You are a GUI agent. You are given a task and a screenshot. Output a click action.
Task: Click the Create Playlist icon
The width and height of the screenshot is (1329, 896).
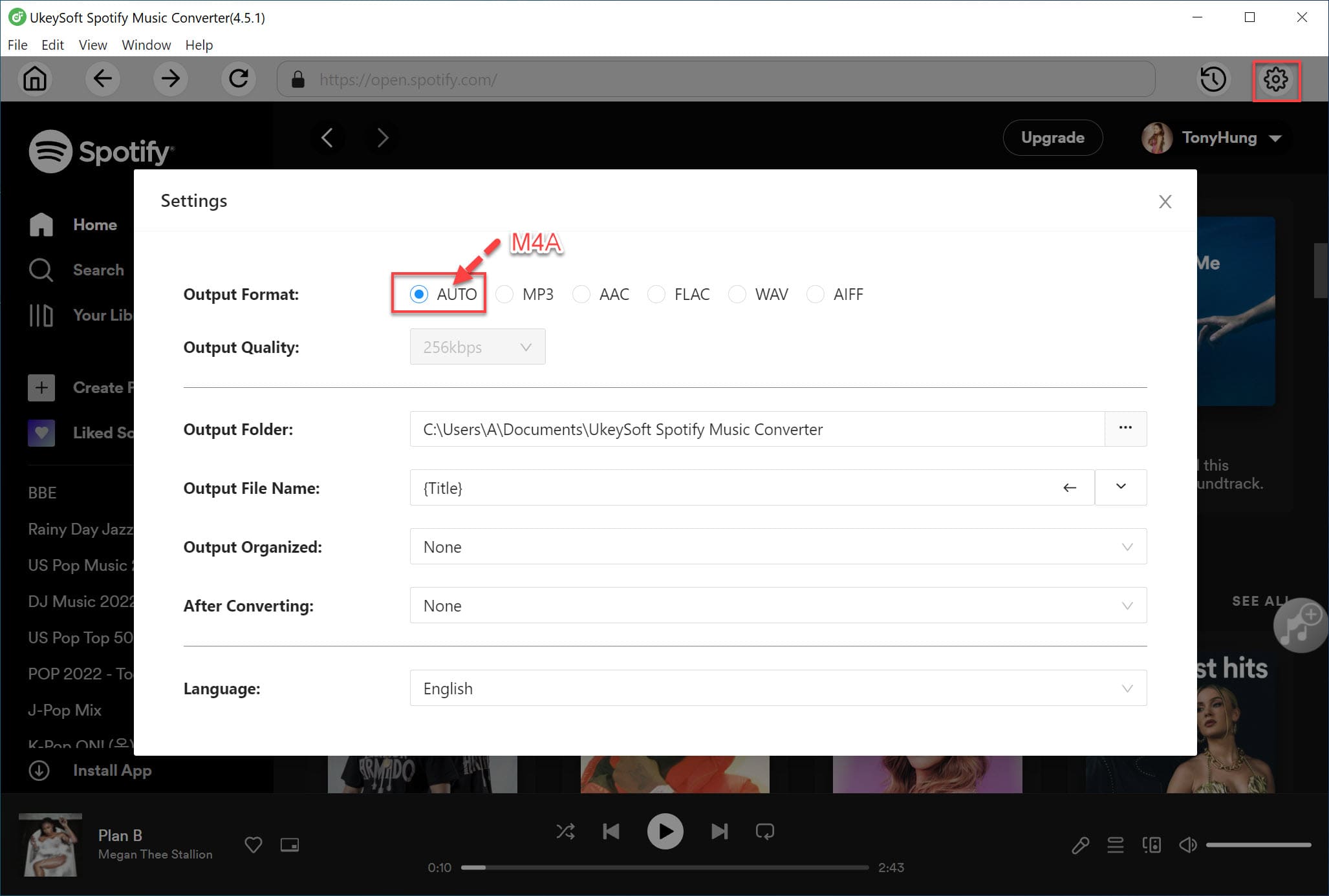pyautogui.click(x=41, y=388)
